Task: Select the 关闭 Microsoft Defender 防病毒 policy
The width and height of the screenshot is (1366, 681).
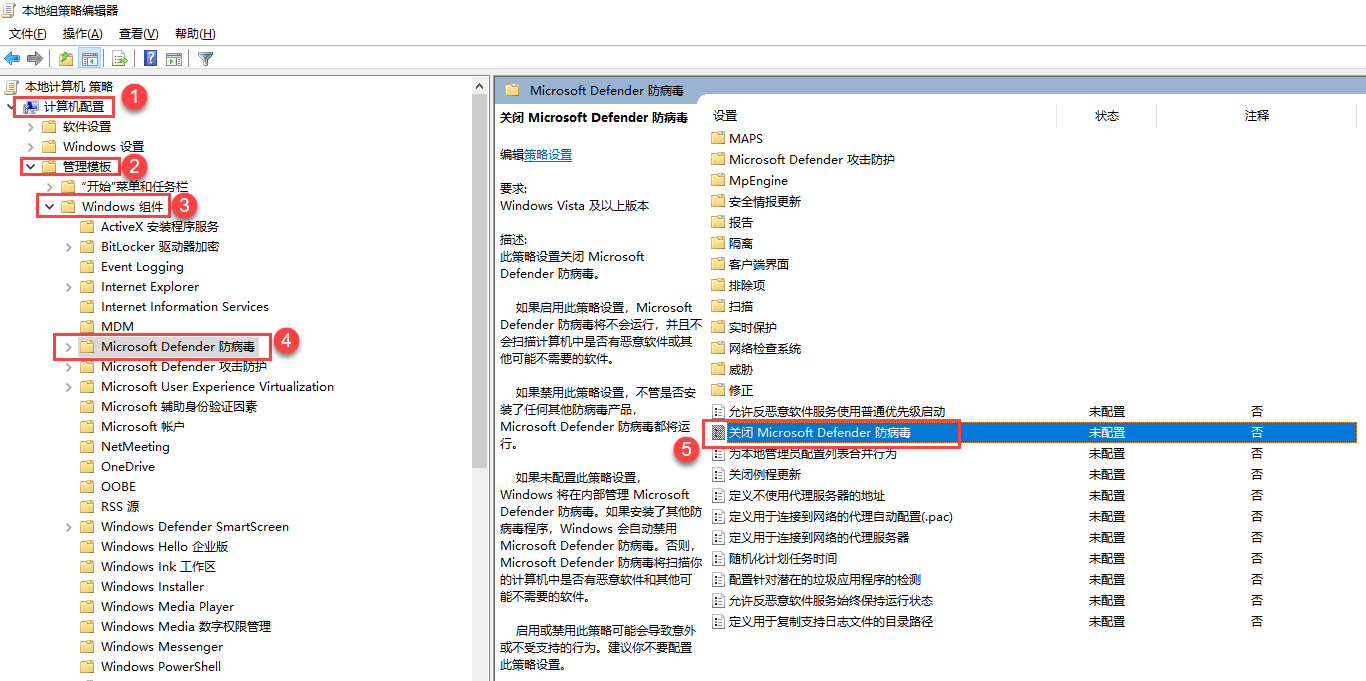Action: (820, 433)
